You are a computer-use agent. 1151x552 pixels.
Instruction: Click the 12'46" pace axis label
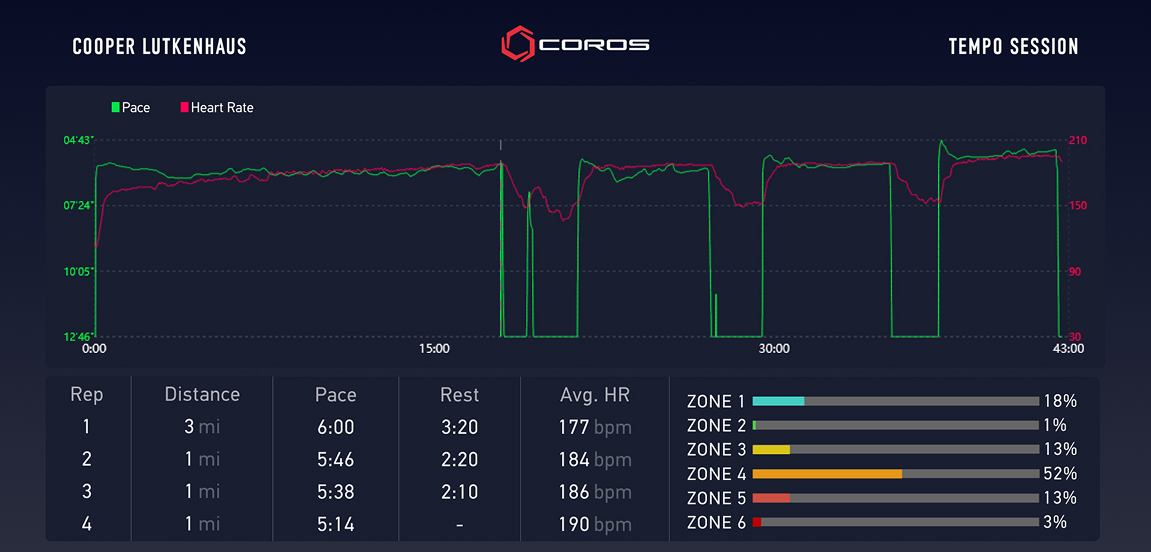coord(81,337)
